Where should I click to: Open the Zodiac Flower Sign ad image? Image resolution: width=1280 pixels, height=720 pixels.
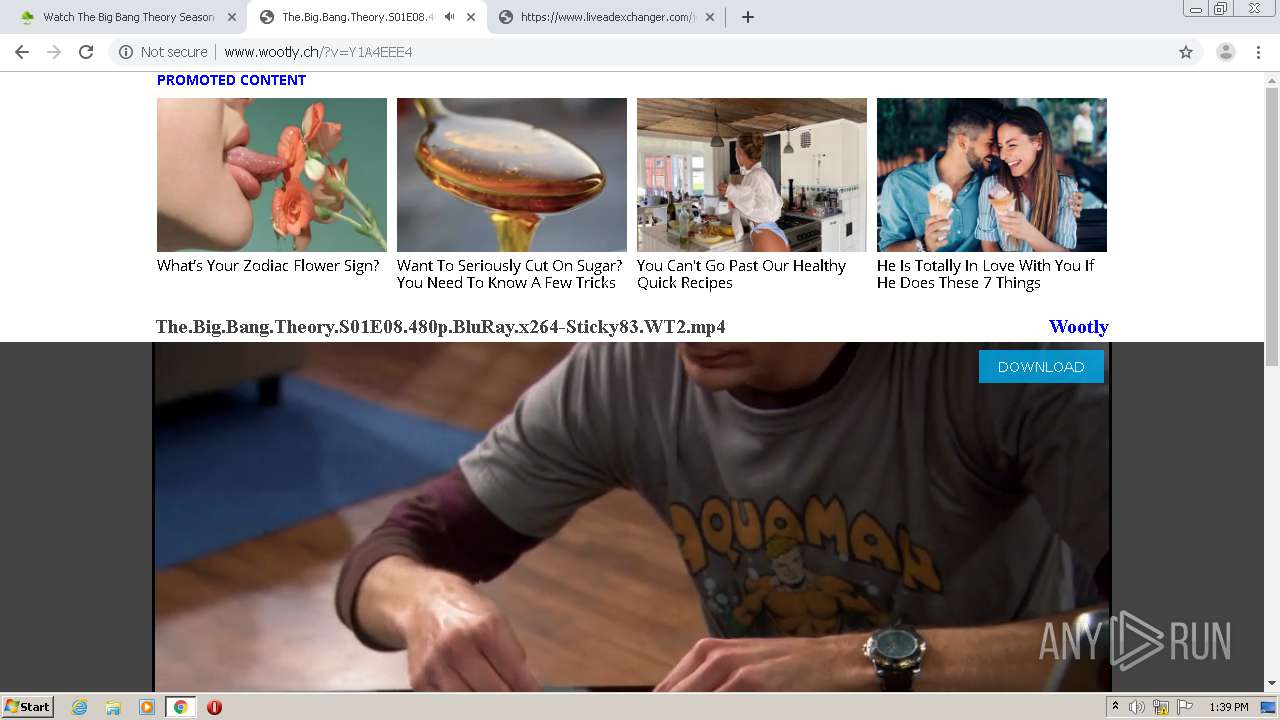click(x=272, y=175)
